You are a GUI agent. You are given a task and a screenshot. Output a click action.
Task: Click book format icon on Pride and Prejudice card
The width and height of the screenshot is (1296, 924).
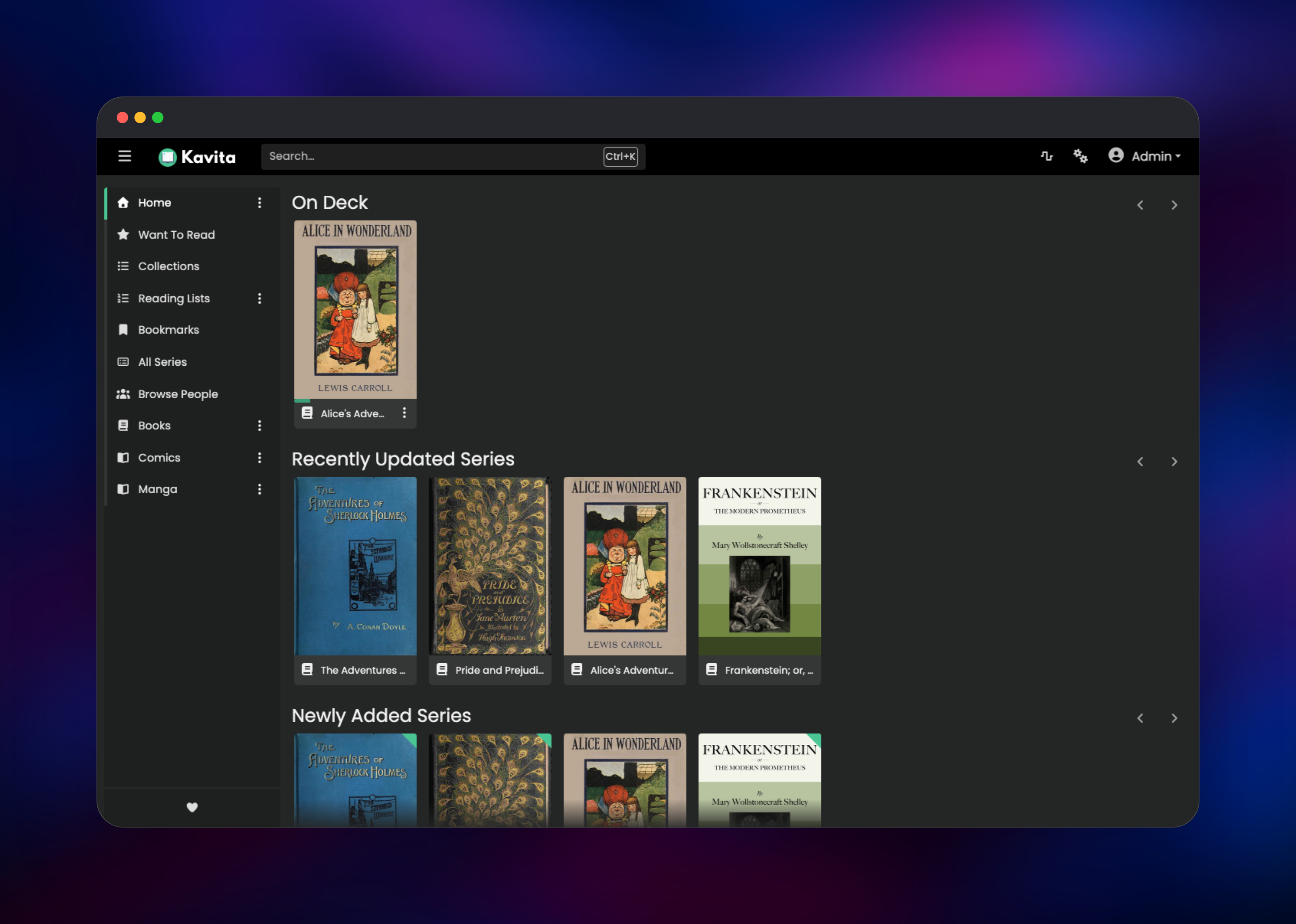tap(442, 670)
